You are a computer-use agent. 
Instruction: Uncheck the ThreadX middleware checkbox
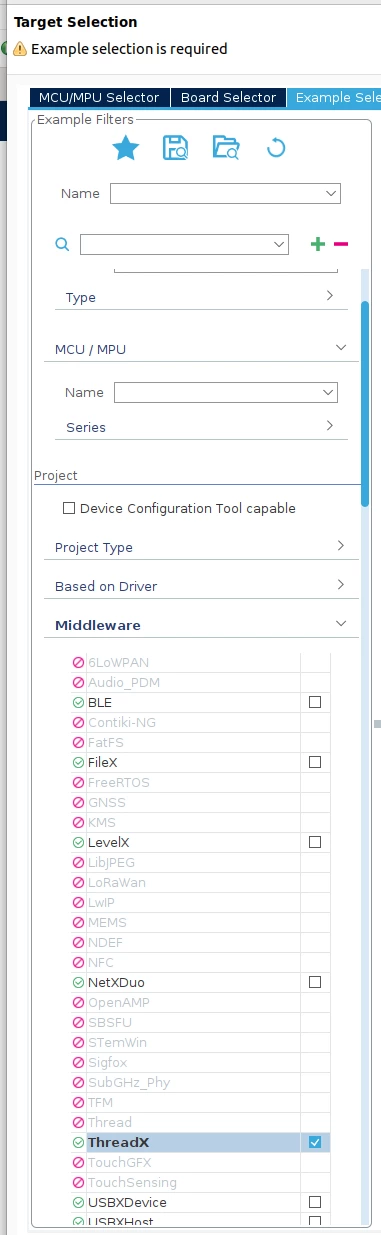pos(315,1142)
